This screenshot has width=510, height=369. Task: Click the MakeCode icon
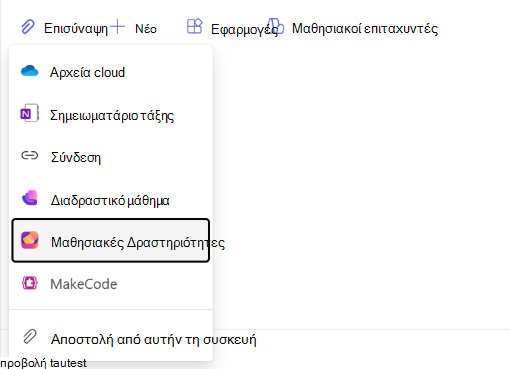30,283
